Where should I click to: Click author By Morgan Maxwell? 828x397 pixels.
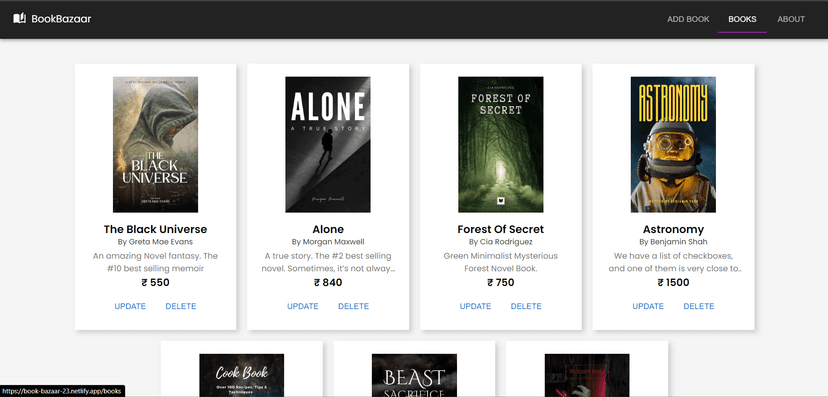[328, 242]
